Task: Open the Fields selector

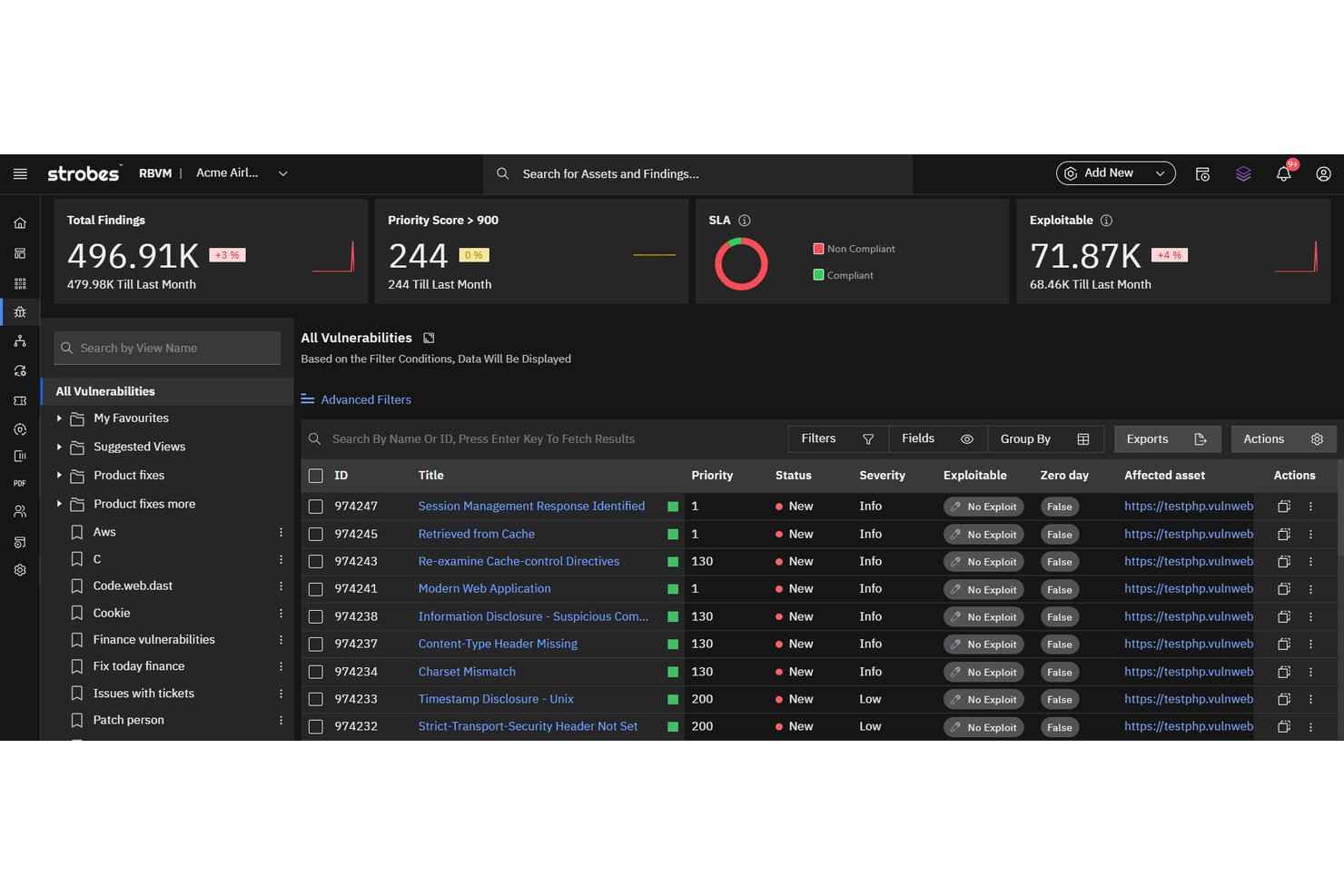Action: click(938, 439)
